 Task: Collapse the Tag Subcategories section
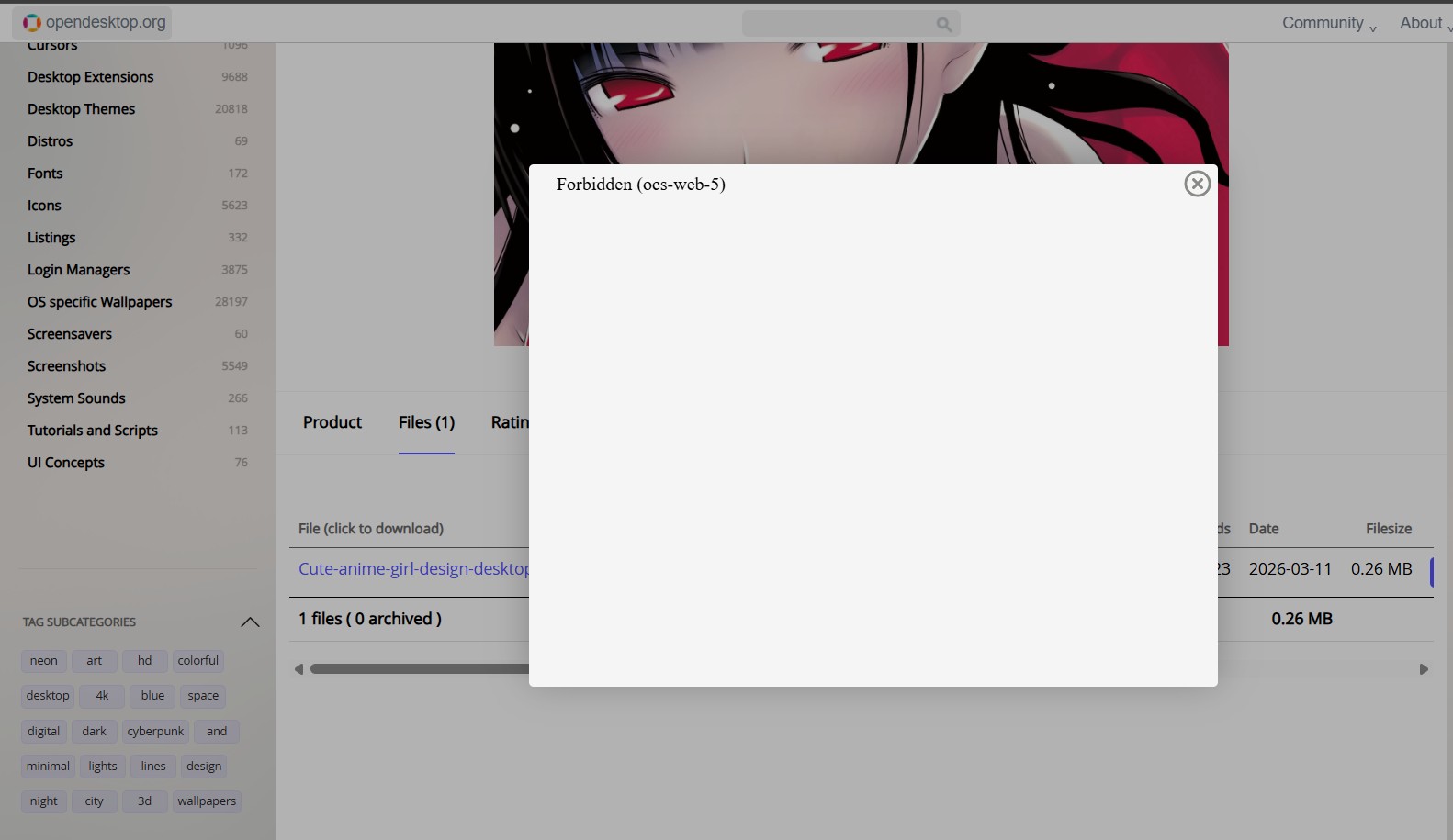coord(250,622)
